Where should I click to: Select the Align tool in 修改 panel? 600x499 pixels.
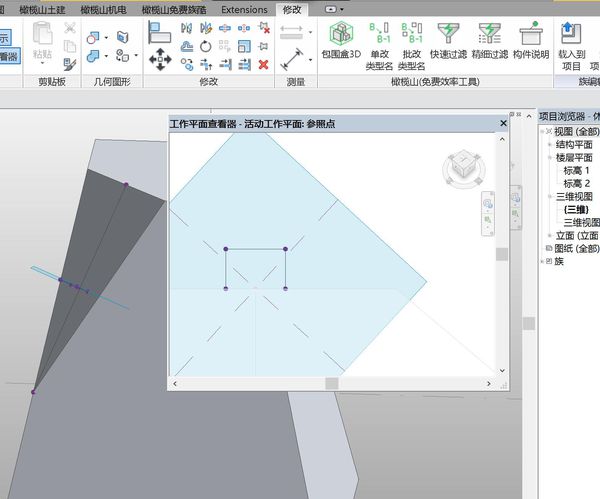pos(159,32)
